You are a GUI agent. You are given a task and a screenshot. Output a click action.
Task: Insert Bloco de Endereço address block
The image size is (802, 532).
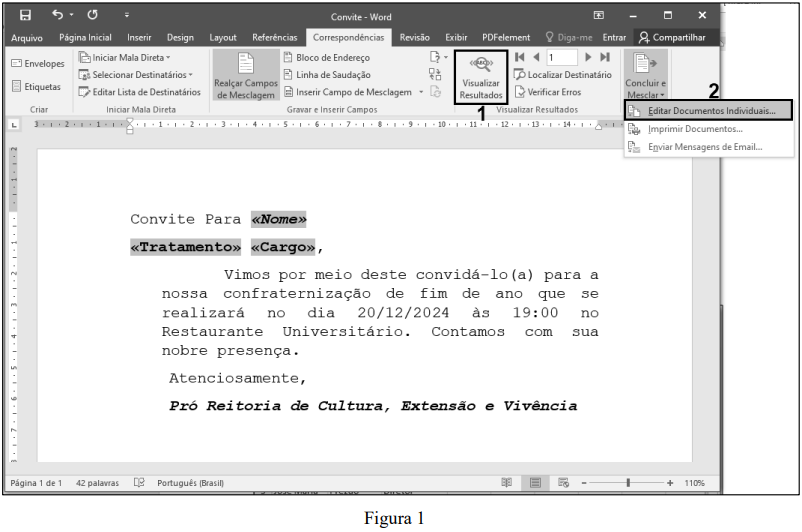(x=332, y=58)
